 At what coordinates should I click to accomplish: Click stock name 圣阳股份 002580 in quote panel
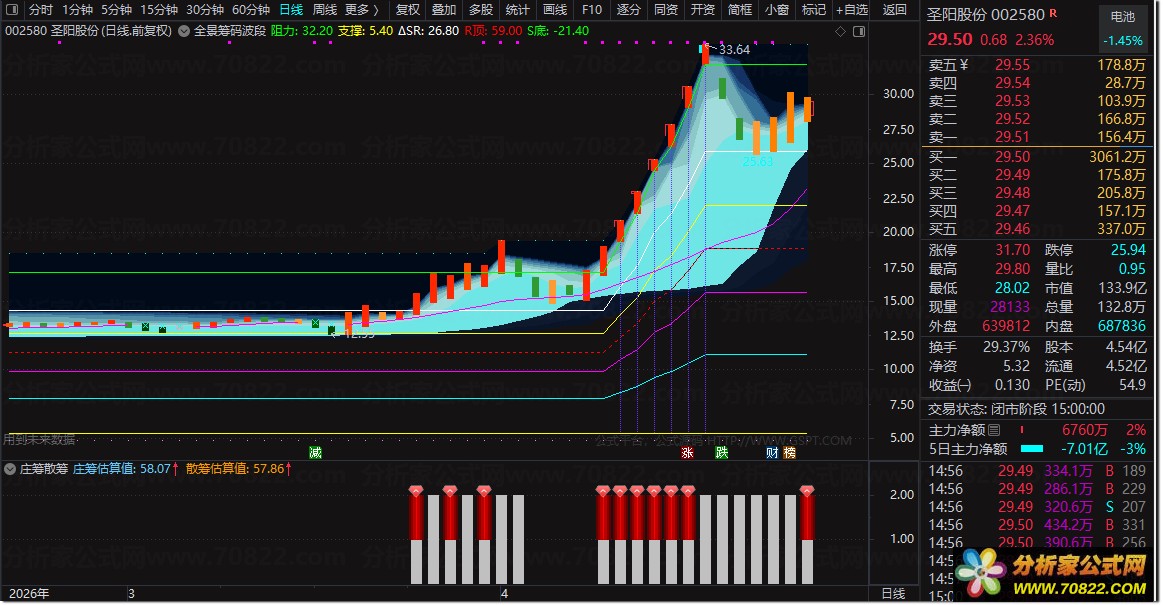coord(986,14)
